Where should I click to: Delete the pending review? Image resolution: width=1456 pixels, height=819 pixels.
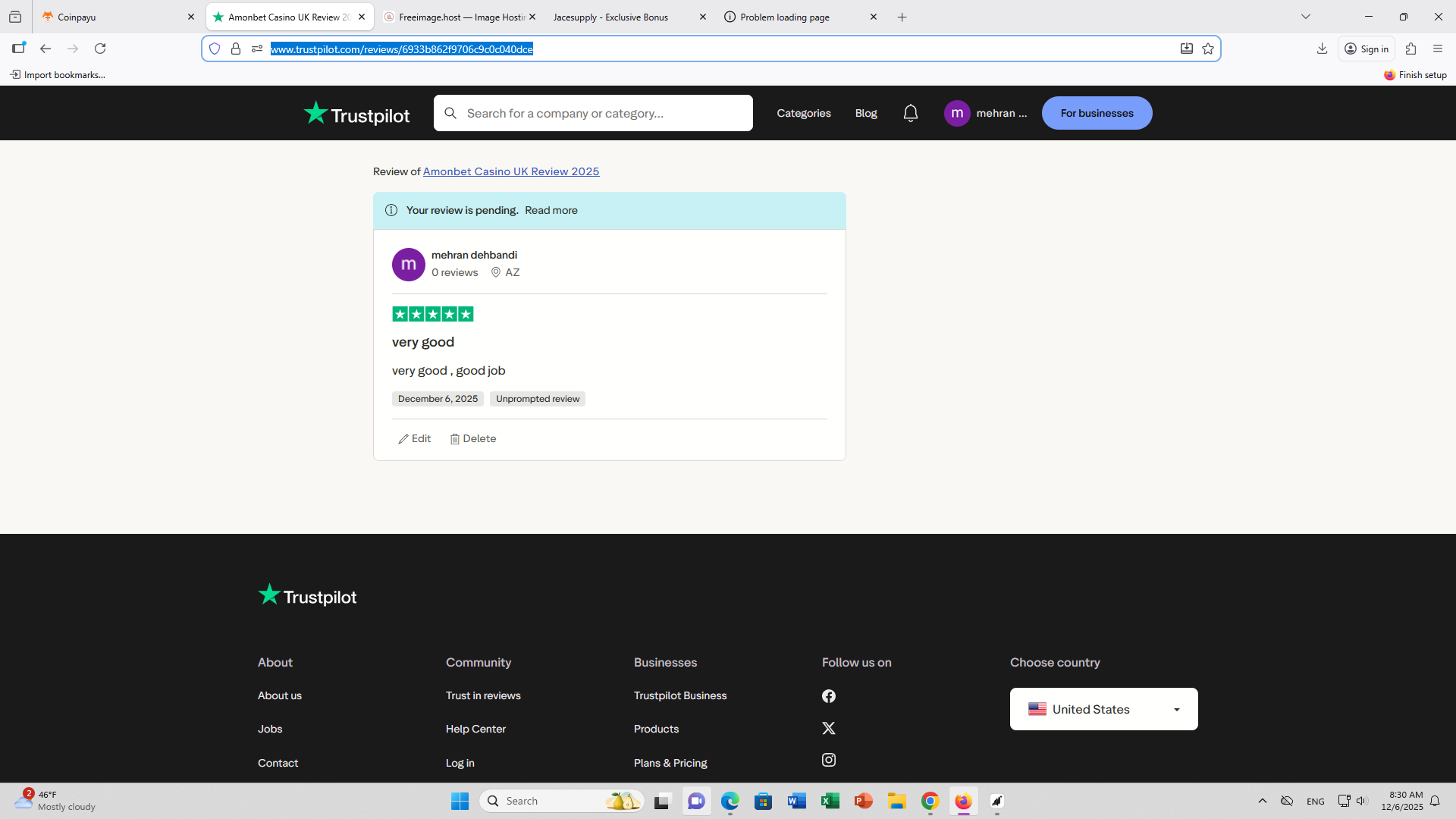[472, 439]
